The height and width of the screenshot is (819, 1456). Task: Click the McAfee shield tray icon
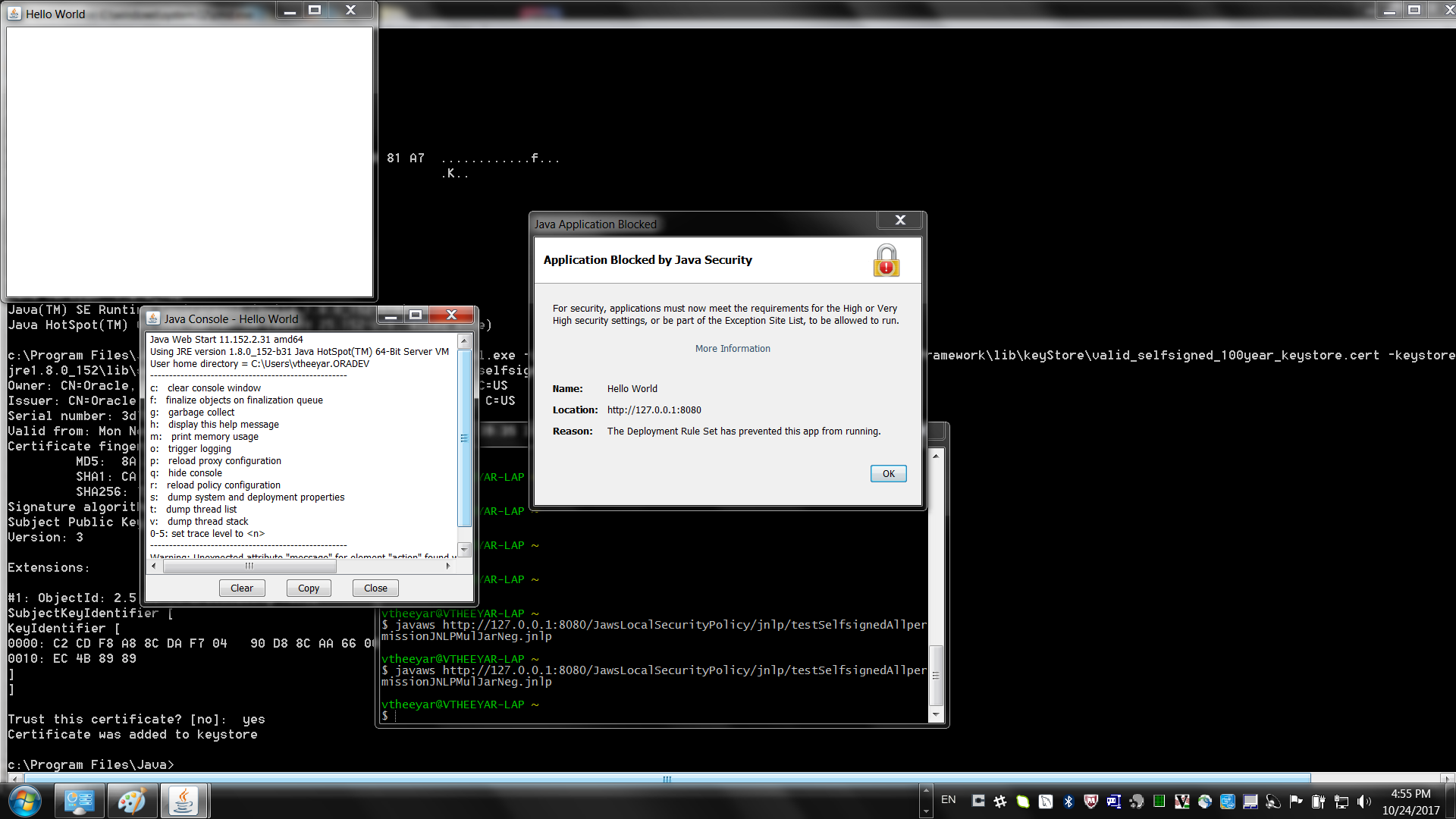[1091, 802]
